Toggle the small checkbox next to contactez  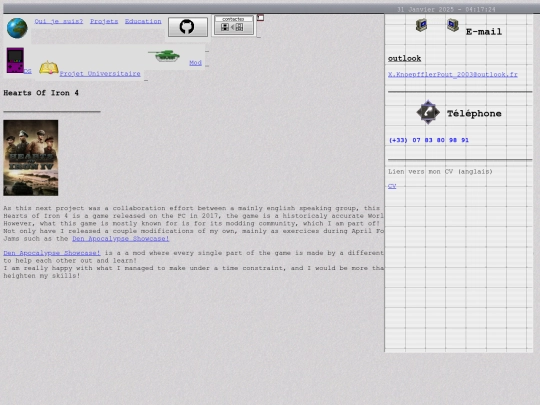260,18
